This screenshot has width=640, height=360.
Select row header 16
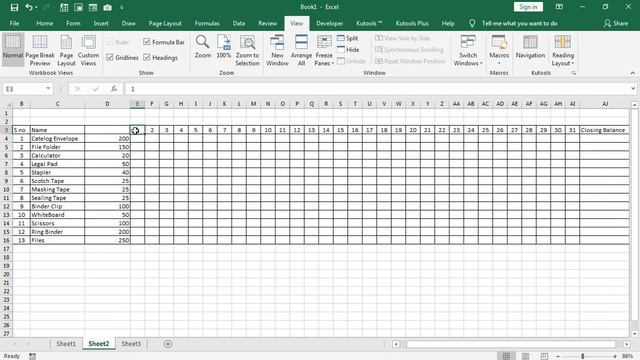[6, 240]
